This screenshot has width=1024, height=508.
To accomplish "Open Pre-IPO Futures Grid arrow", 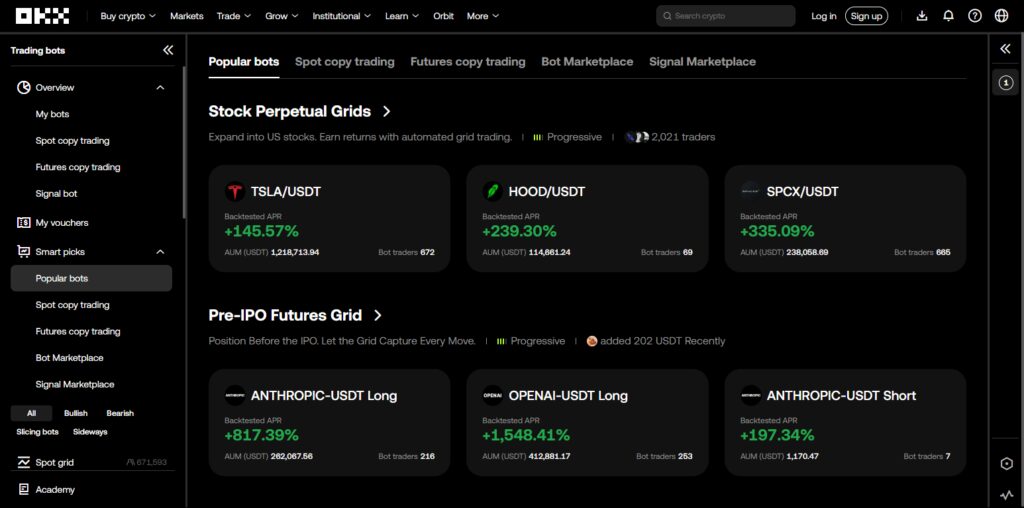I will pos(377,315).
